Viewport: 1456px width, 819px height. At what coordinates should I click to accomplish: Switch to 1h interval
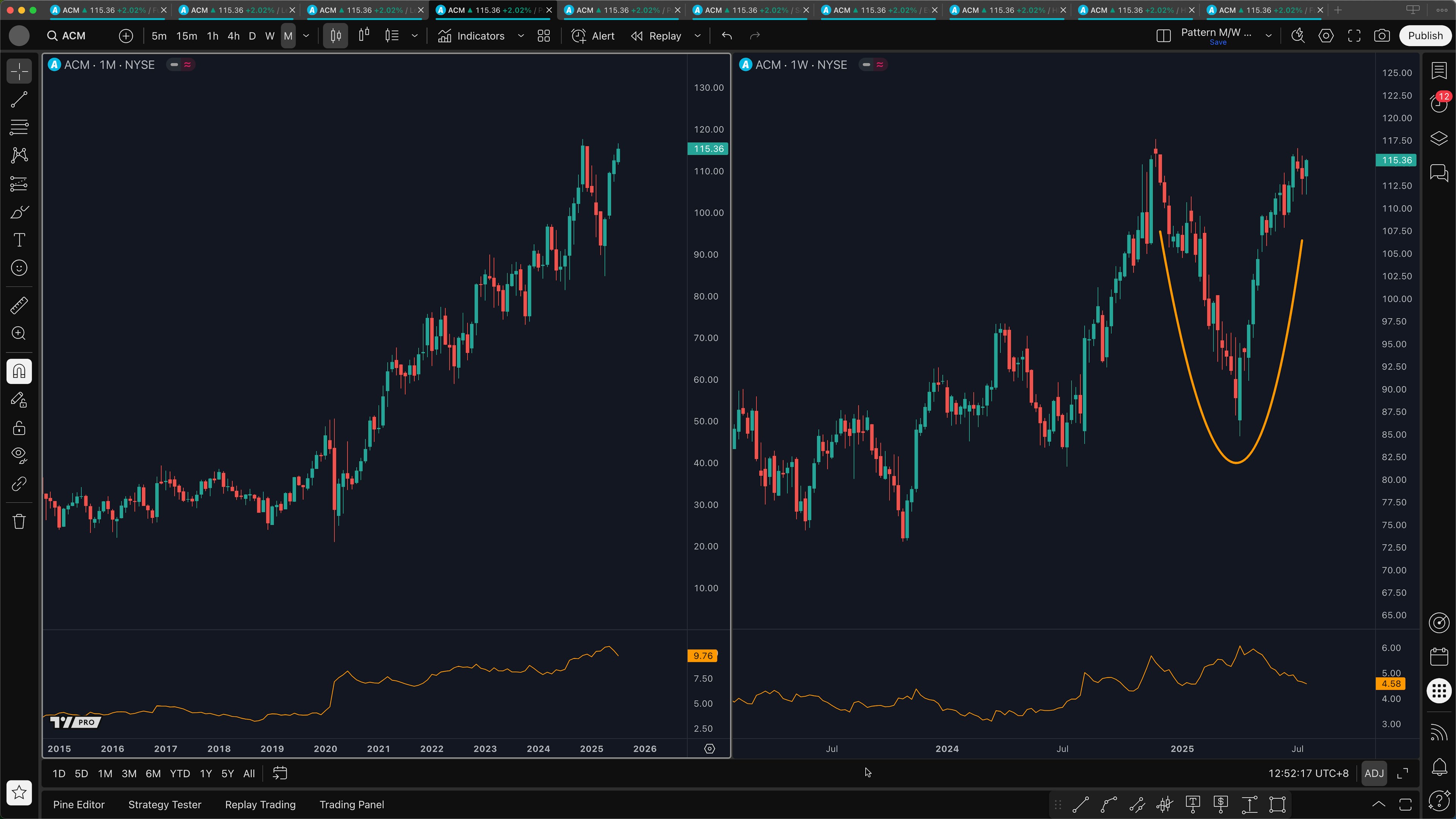[212, 36]
